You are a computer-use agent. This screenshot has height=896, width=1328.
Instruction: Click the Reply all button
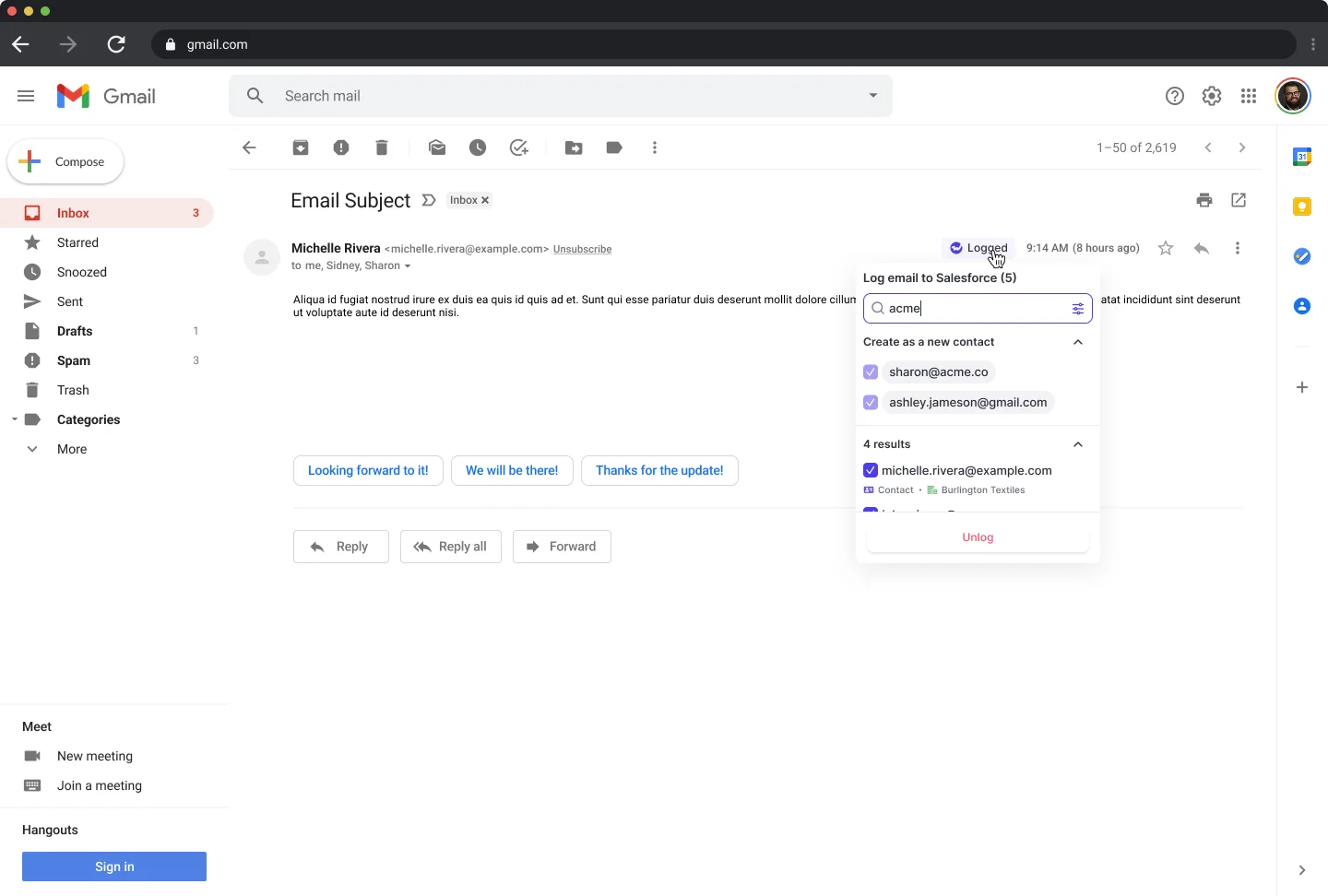click(x=451, y=547)
